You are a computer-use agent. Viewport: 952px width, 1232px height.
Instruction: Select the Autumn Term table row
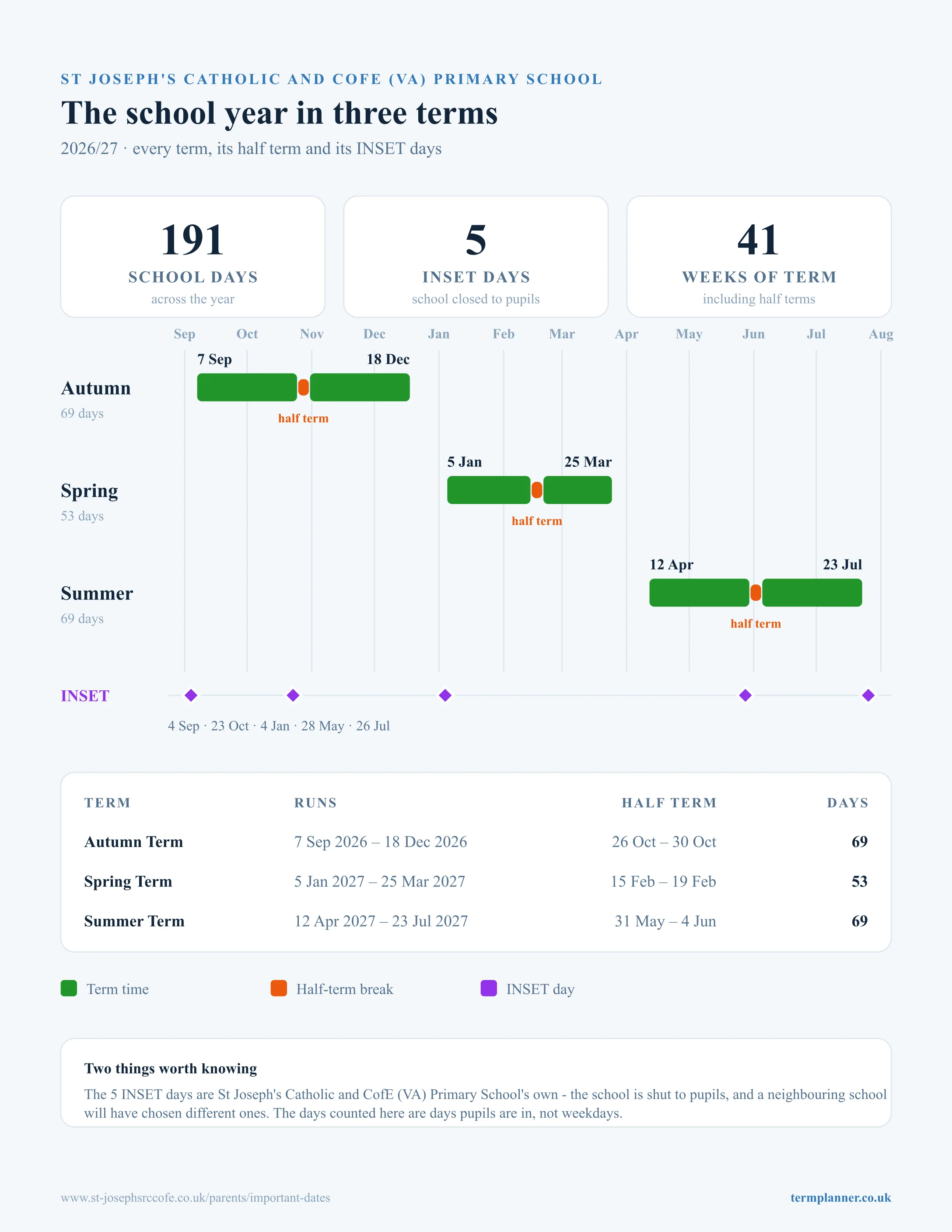tap(476, 842)
